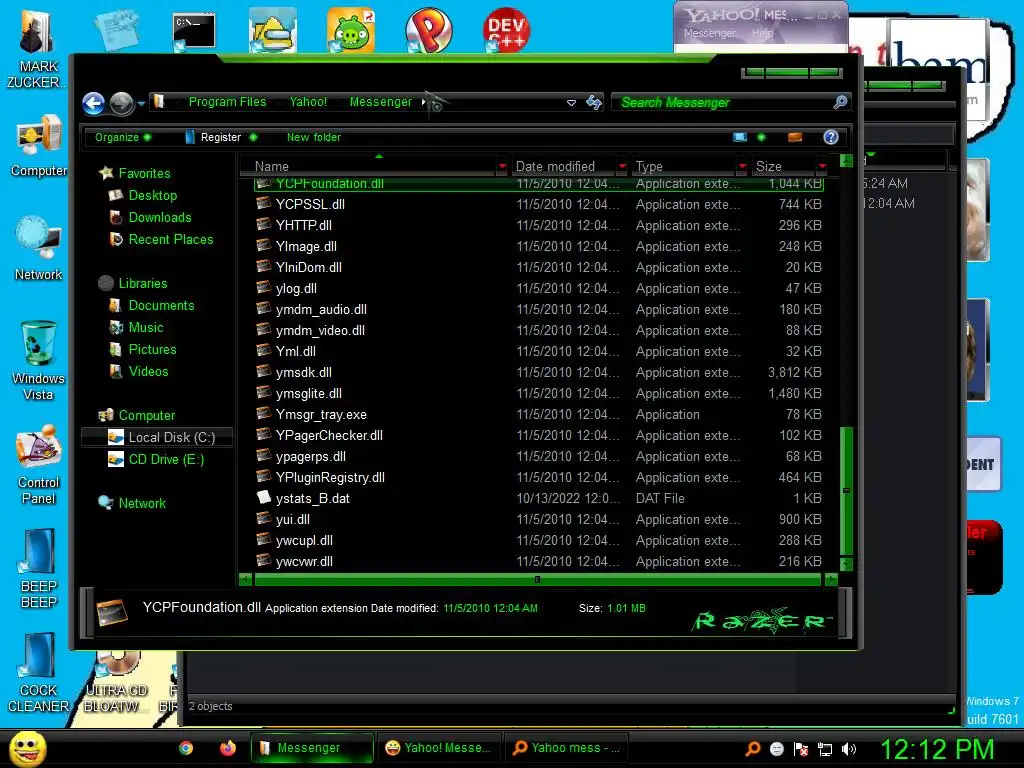Select the Pictures library
This screenshot has height=768, width=1024.
(x=152, y=349)
